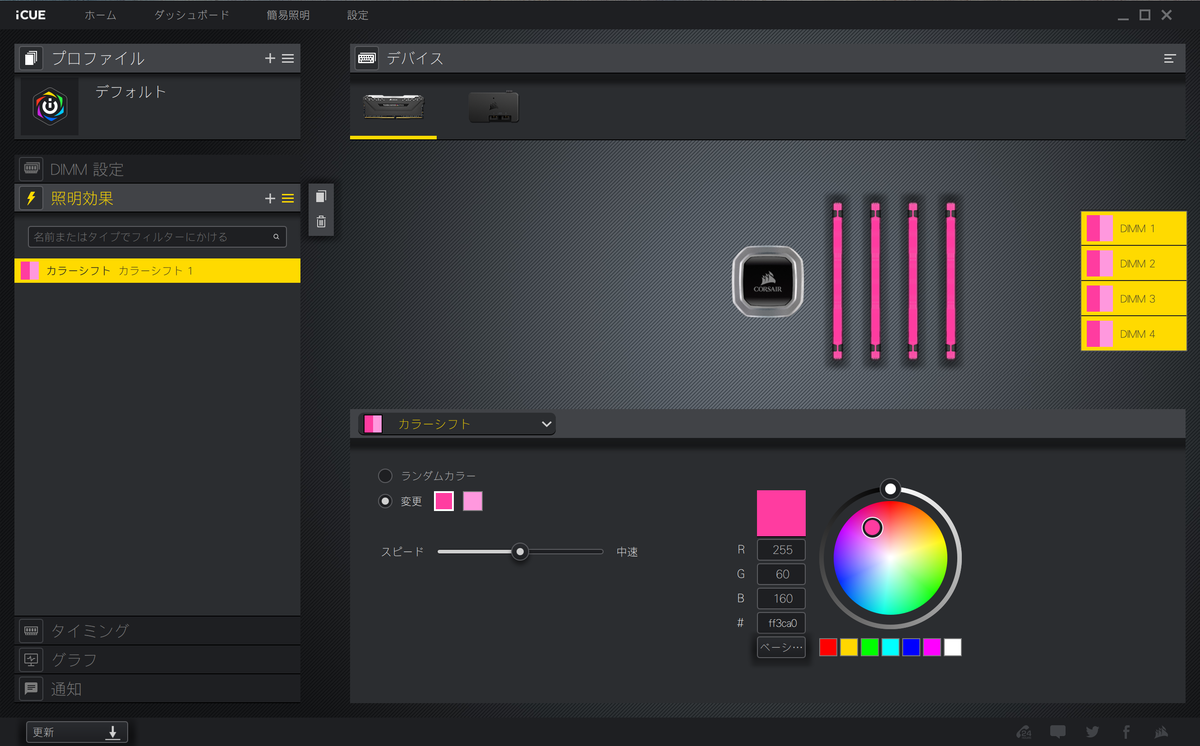Pick the white preset color swatch

[x=953, y=647]
